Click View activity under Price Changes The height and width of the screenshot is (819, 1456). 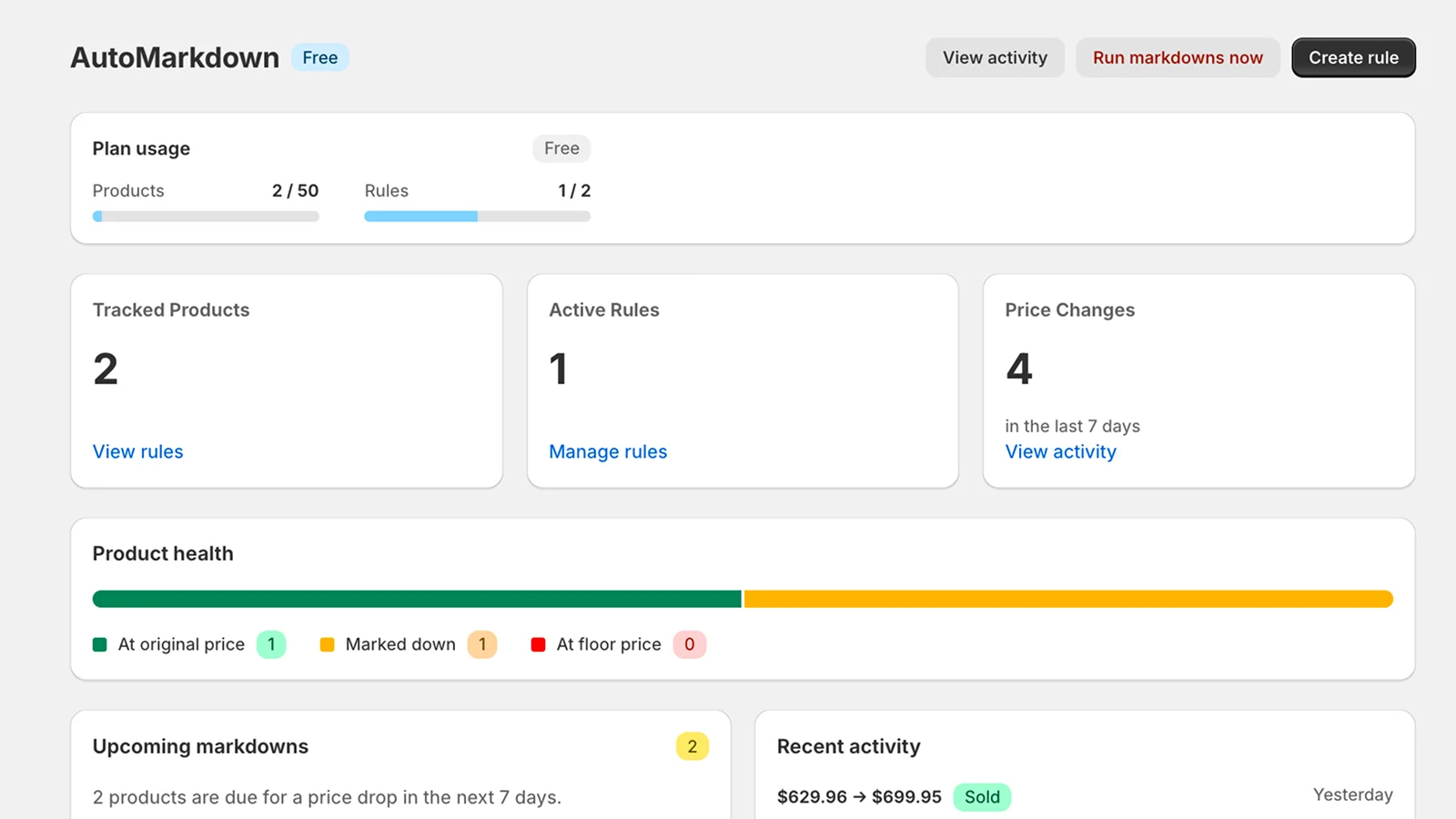[1060, 451]
